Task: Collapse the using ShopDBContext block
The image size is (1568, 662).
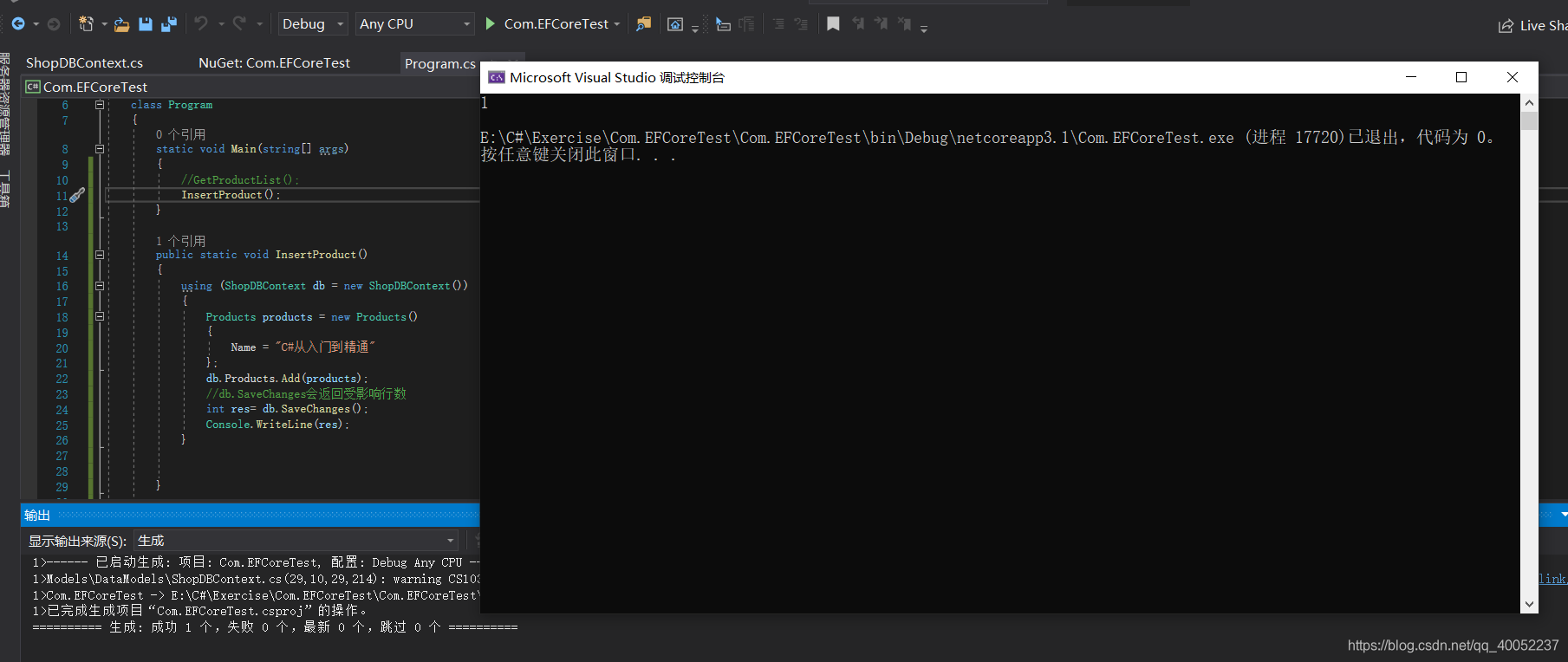Action: point(99,286)
